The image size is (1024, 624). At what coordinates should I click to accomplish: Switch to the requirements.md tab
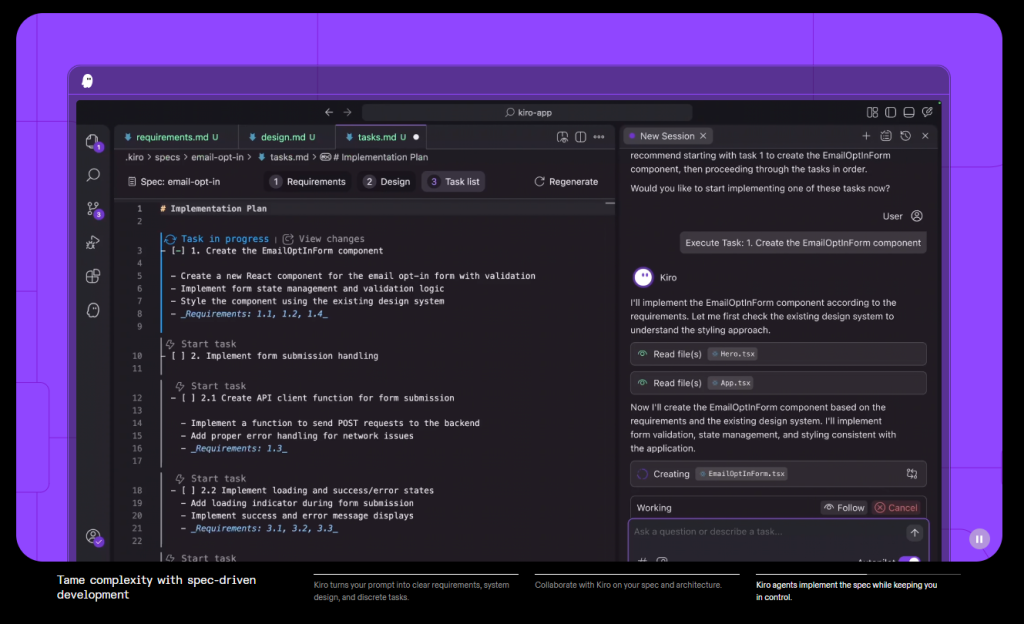pyautogui.click(x=176, y=137)
